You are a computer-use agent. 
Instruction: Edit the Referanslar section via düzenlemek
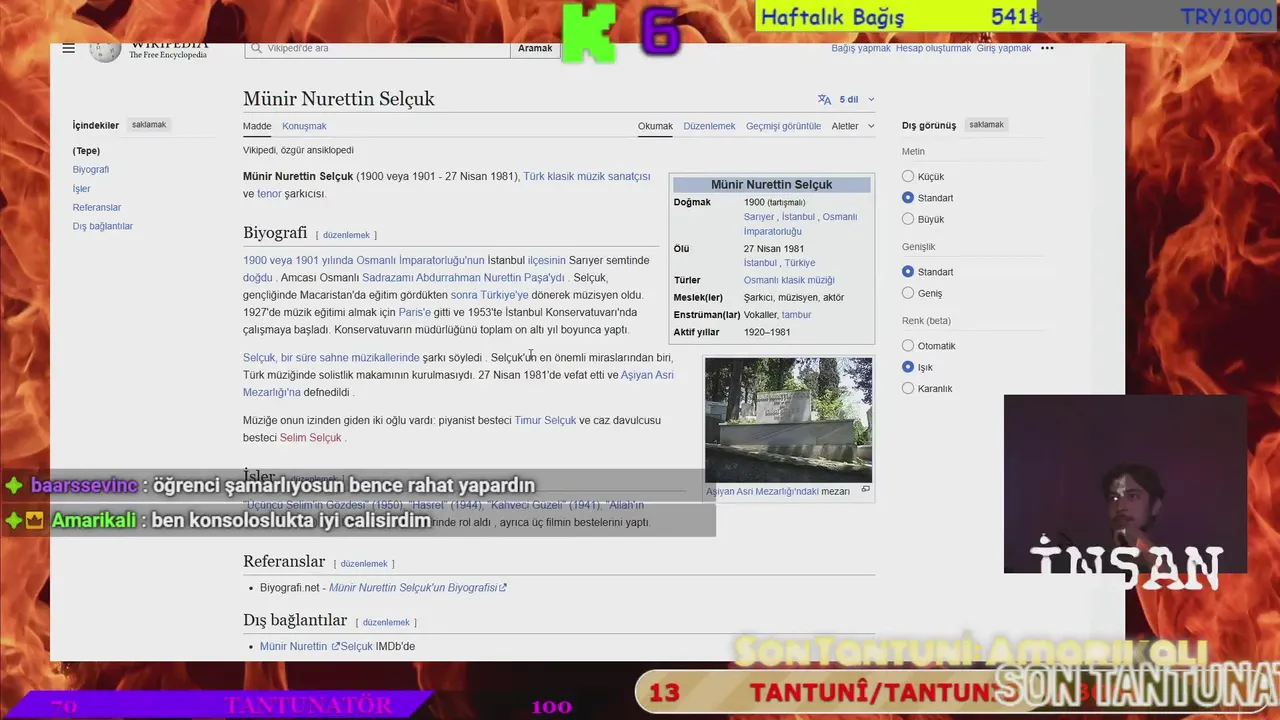[x=364, y=564]
